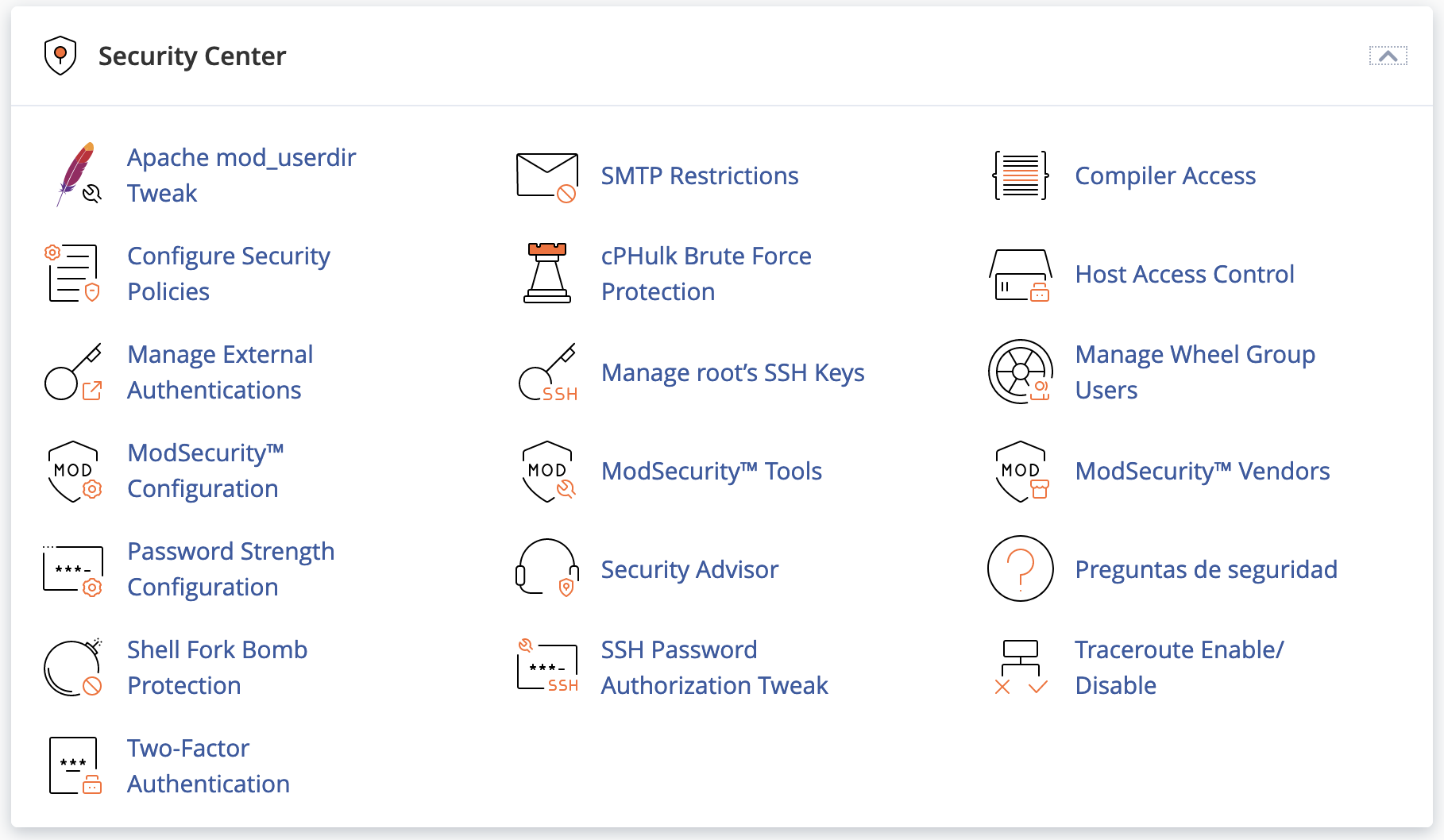1444x840 pixels.
Task: Click the Manage root's SSH Keys key icon
Action: 546,372
